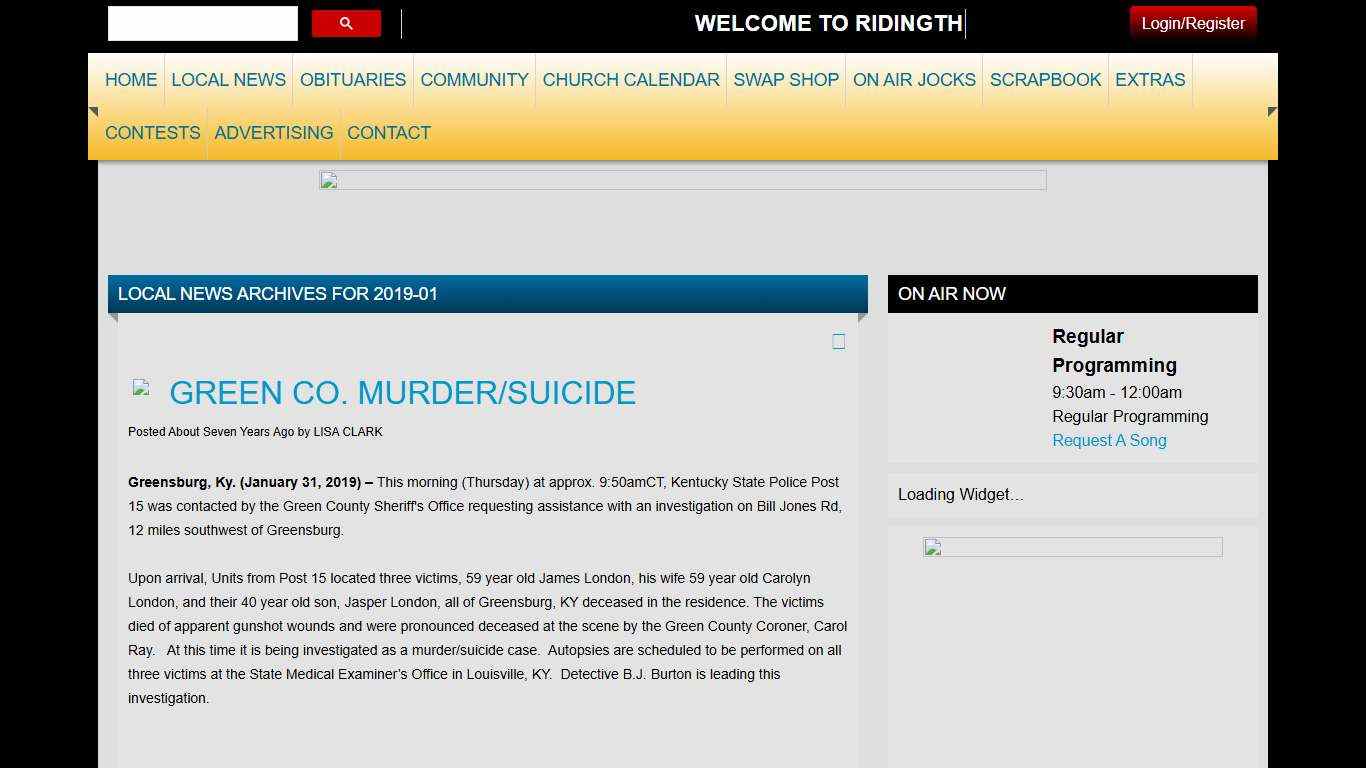Expand the Extras menu

tap(1150, 80)
